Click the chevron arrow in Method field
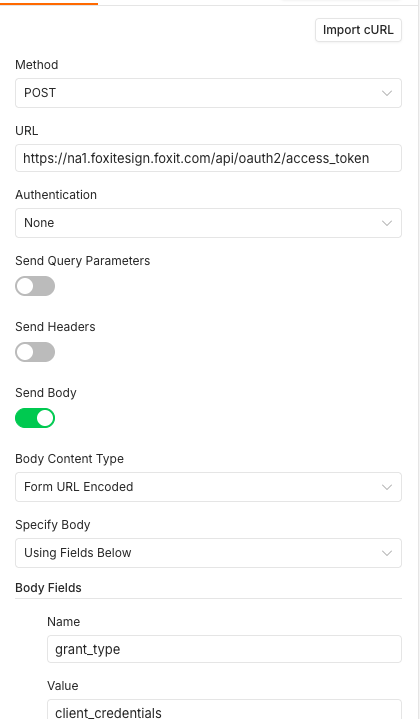Viewport: 420px width, 719px height. pyautogui.click(x=387, y=93)
